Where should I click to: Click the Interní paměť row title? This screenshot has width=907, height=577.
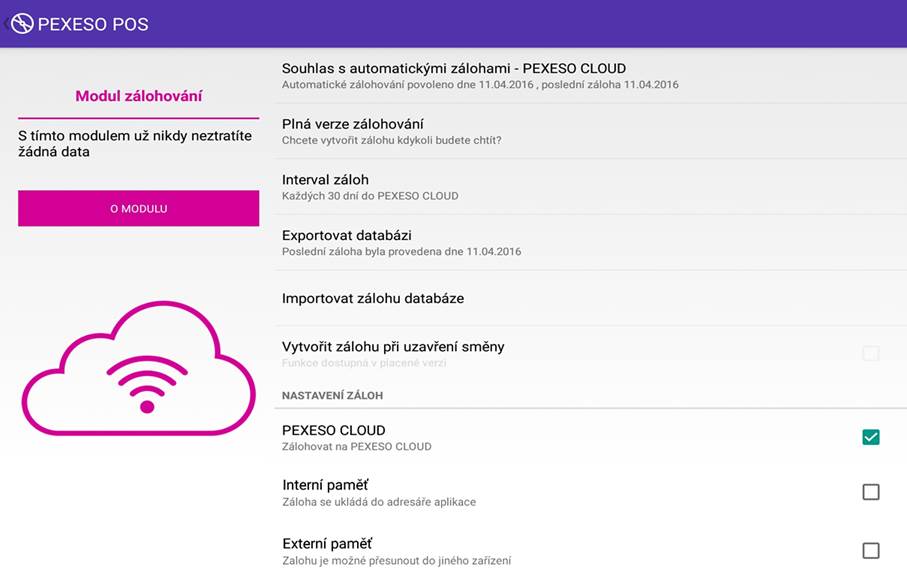point(325,485)
